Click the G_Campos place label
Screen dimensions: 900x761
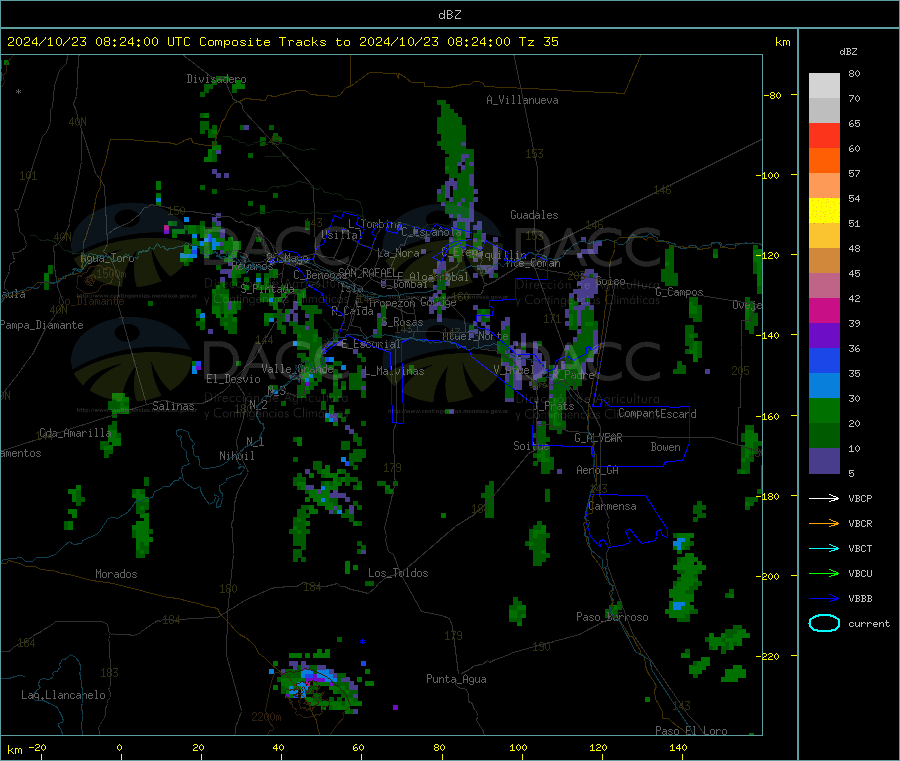click(x=679, y=292)
